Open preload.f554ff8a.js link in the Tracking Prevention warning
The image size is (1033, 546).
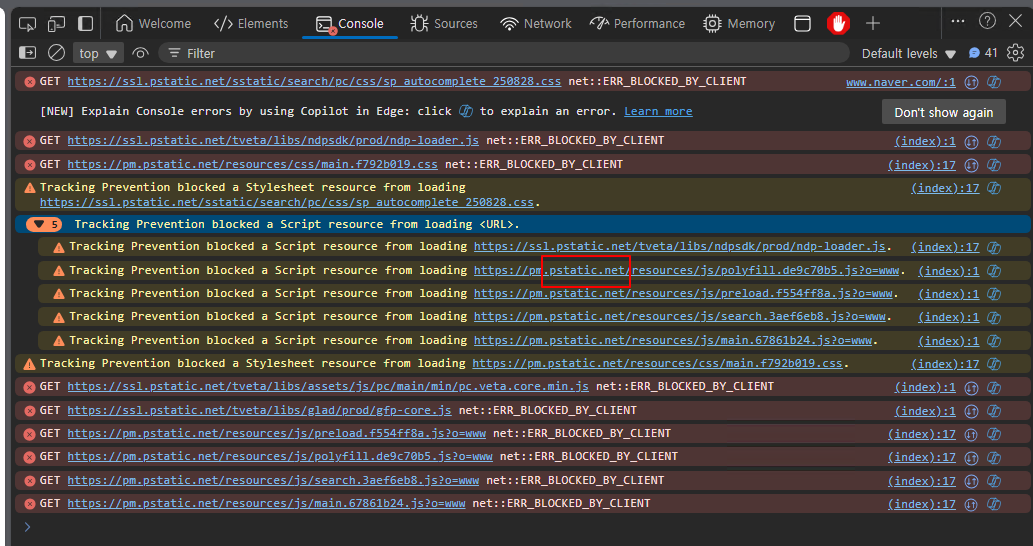pos(683,293)
